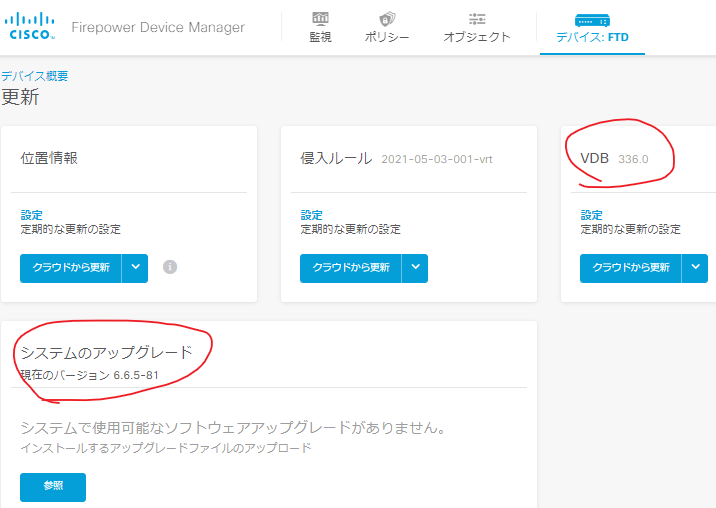Click クラウドから更新 in 位置情報 card
Image resolution: width=716 pixels, height=508 pixels.
(71, 268)
